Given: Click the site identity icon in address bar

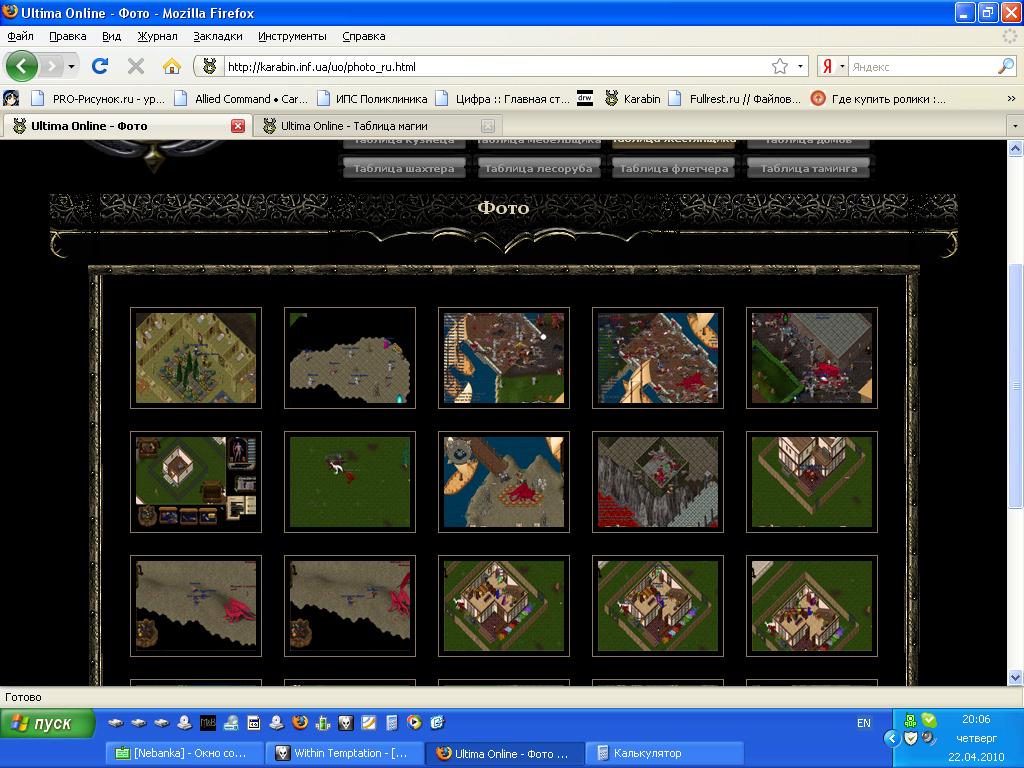Looking at the screenshot, I should coord(210,66).
